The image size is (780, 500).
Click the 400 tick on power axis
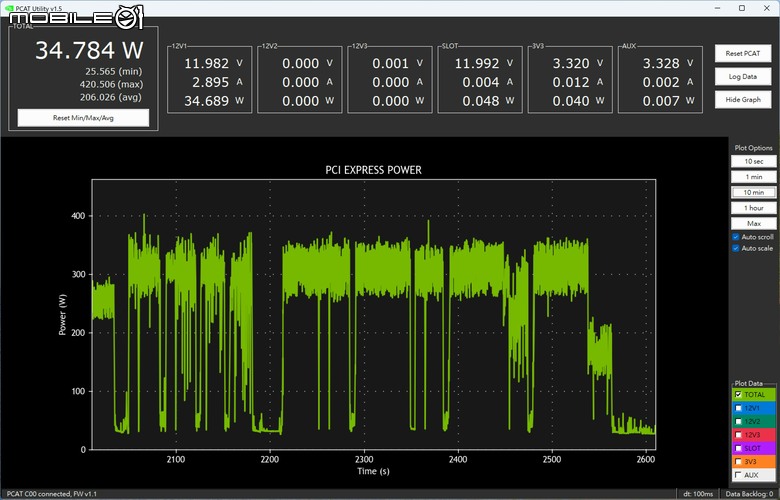click(x=79, y=216)
